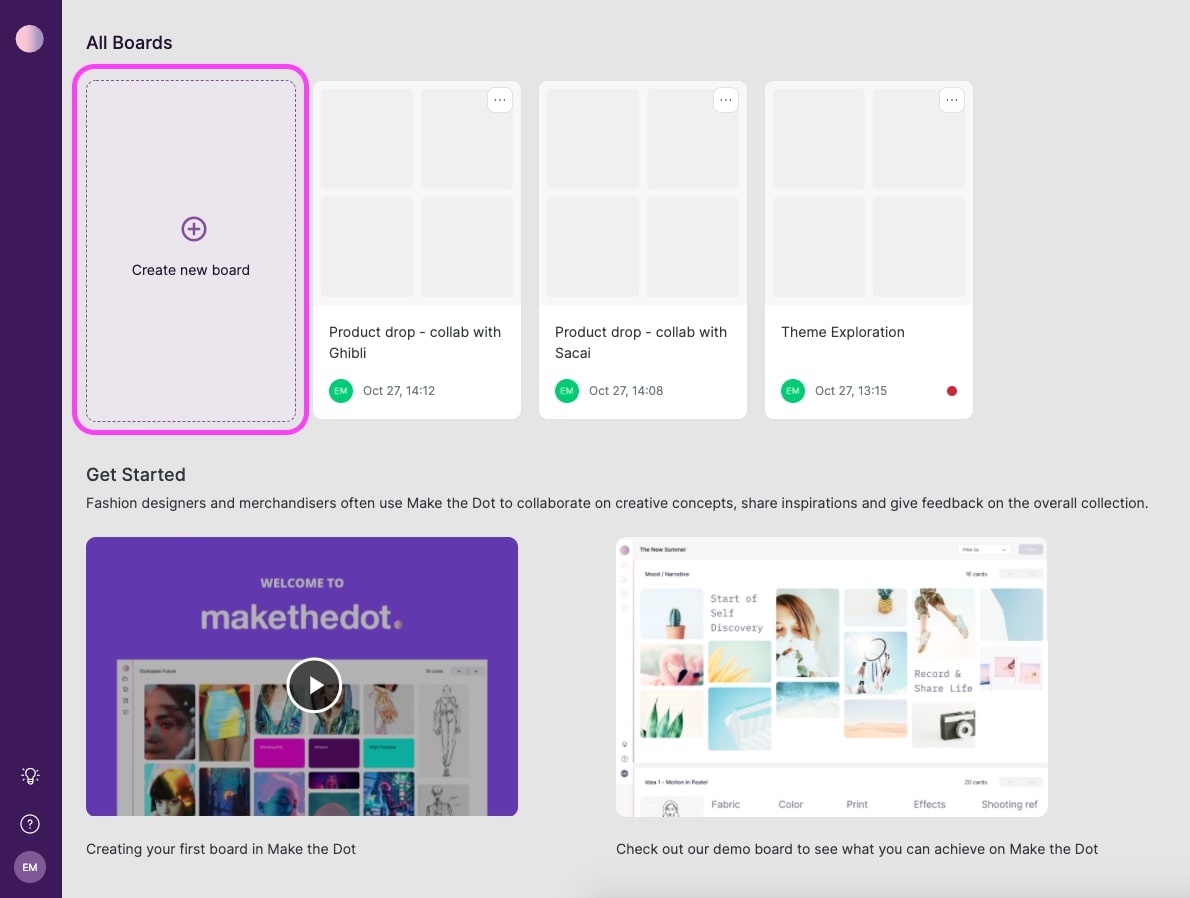Open options menu on the Sacai board
The width and height of the screenshot is (1190, 898).
point(726,99)
